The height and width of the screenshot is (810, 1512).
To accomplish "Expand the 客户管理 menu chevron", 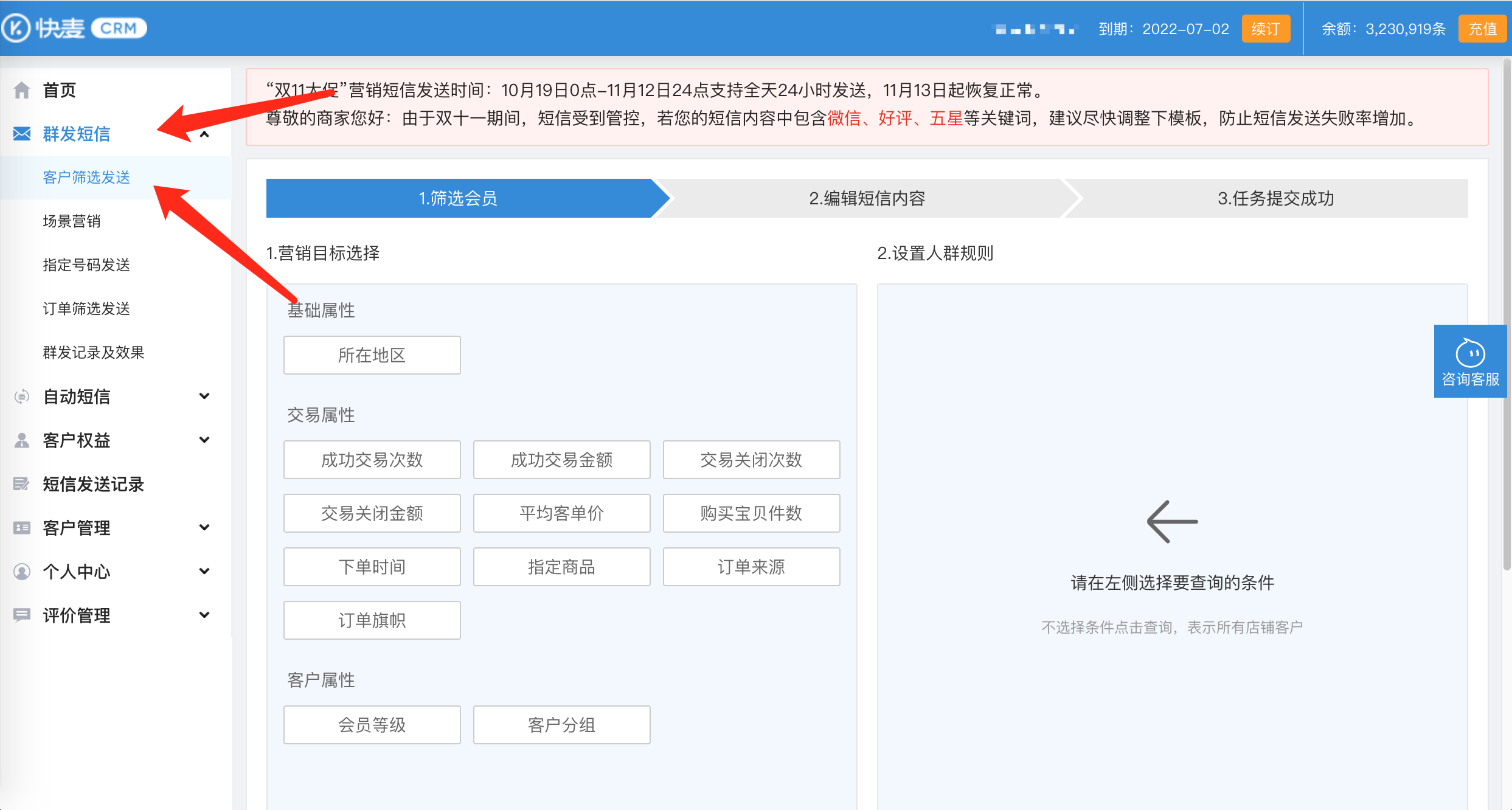I will coord(204,528).
